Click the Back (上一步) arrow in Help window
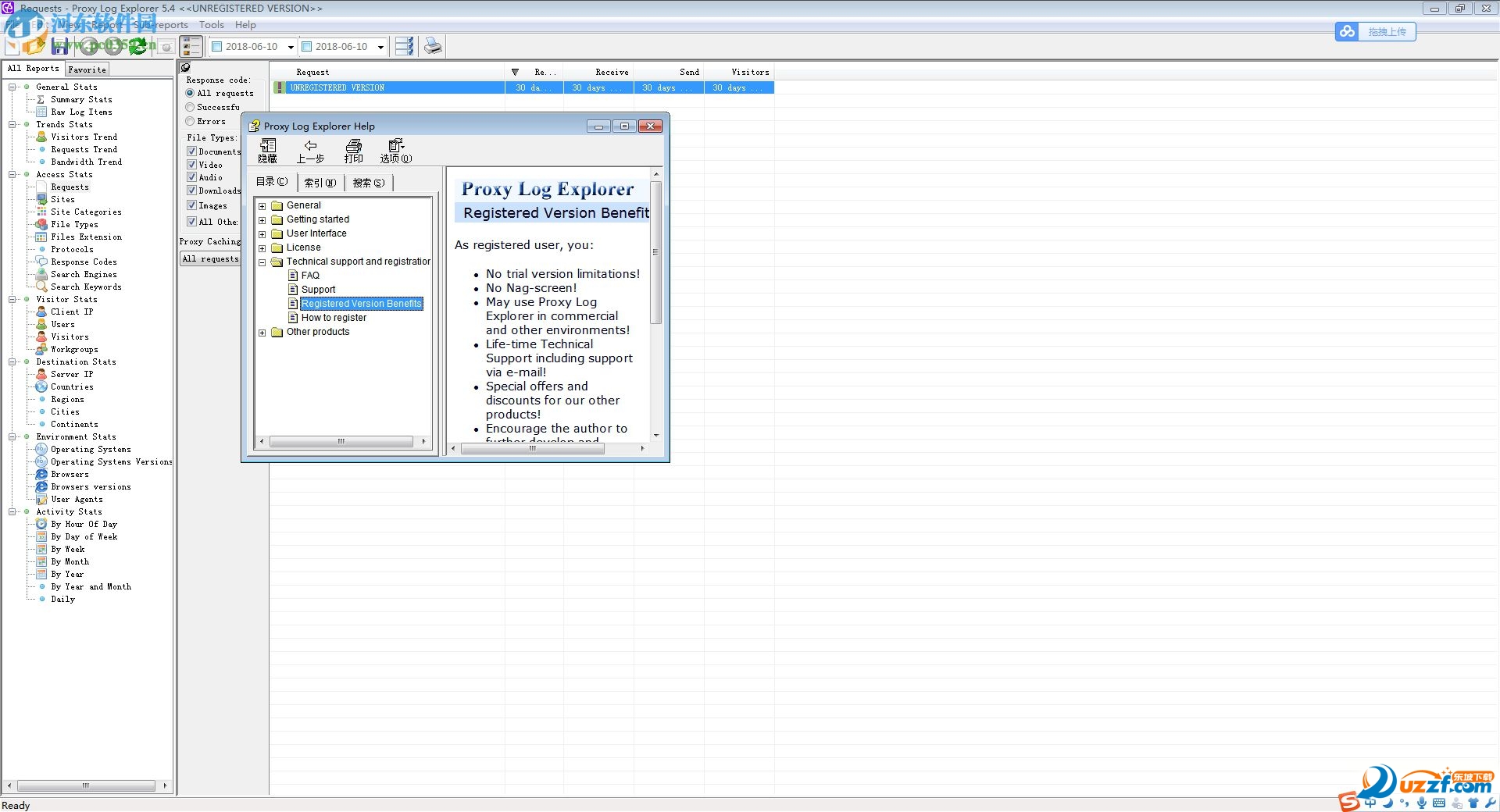 point(310,151)
